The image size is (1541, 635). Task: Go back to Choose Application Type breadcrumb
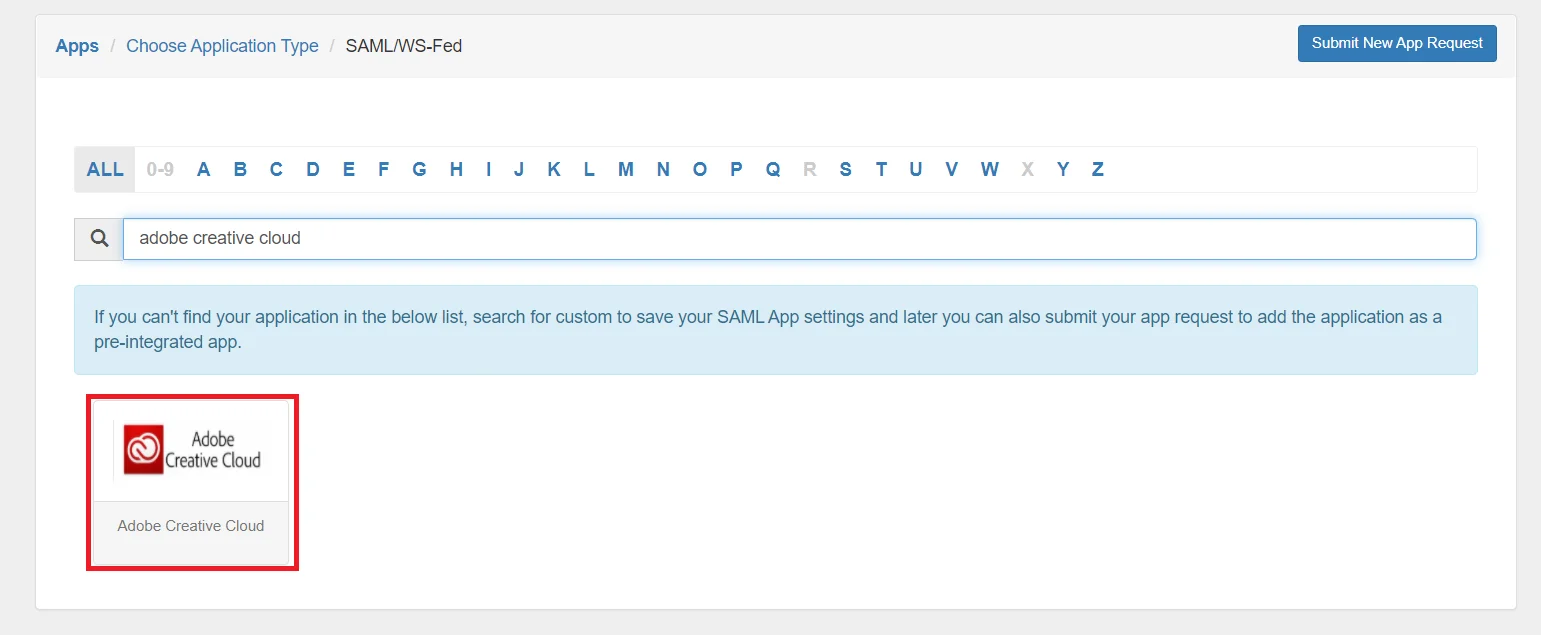tap(222, 46)
